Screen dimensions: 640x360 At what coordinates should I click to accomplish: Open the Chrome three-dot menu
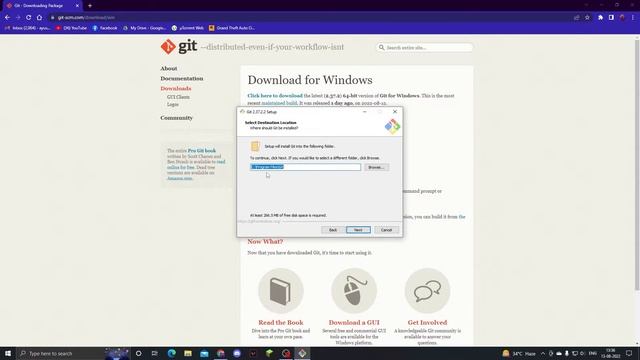click(633, 18)
